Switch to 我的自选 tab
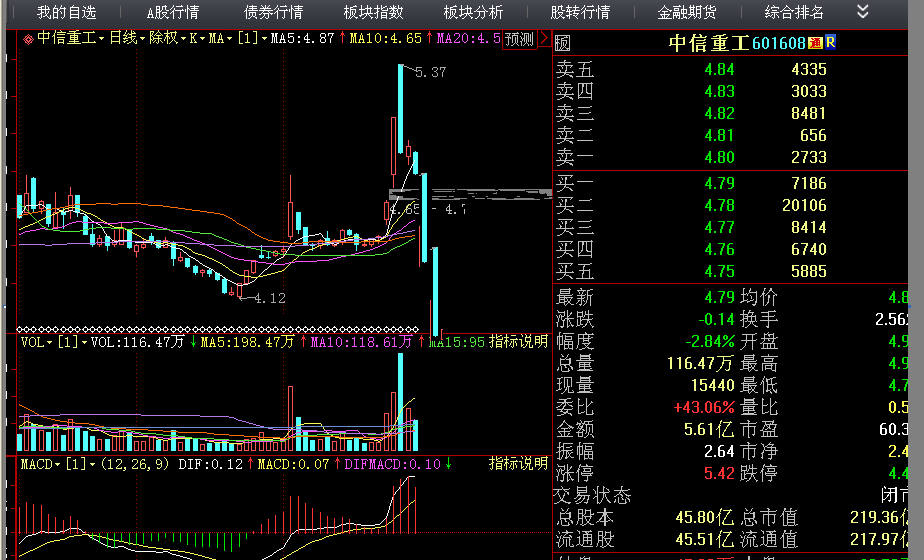This screenshot has width=924, height=560. click(x=66, y=12)
